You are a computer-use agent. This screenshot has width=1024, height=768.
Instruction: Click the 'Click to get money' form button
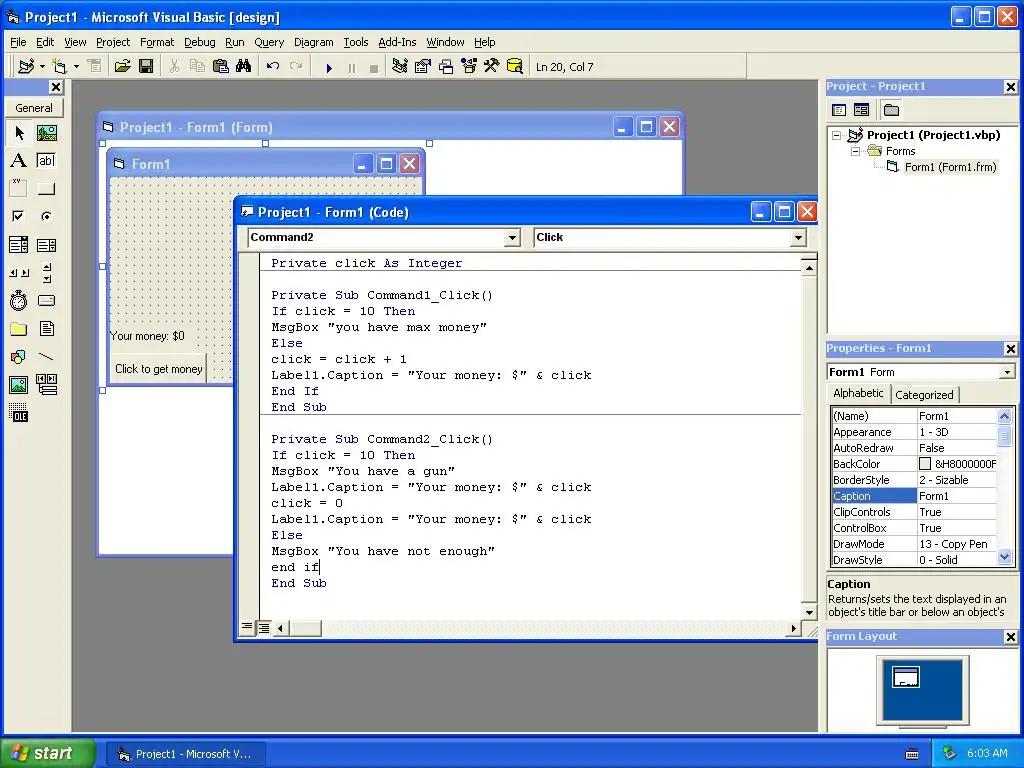[159, 369]
